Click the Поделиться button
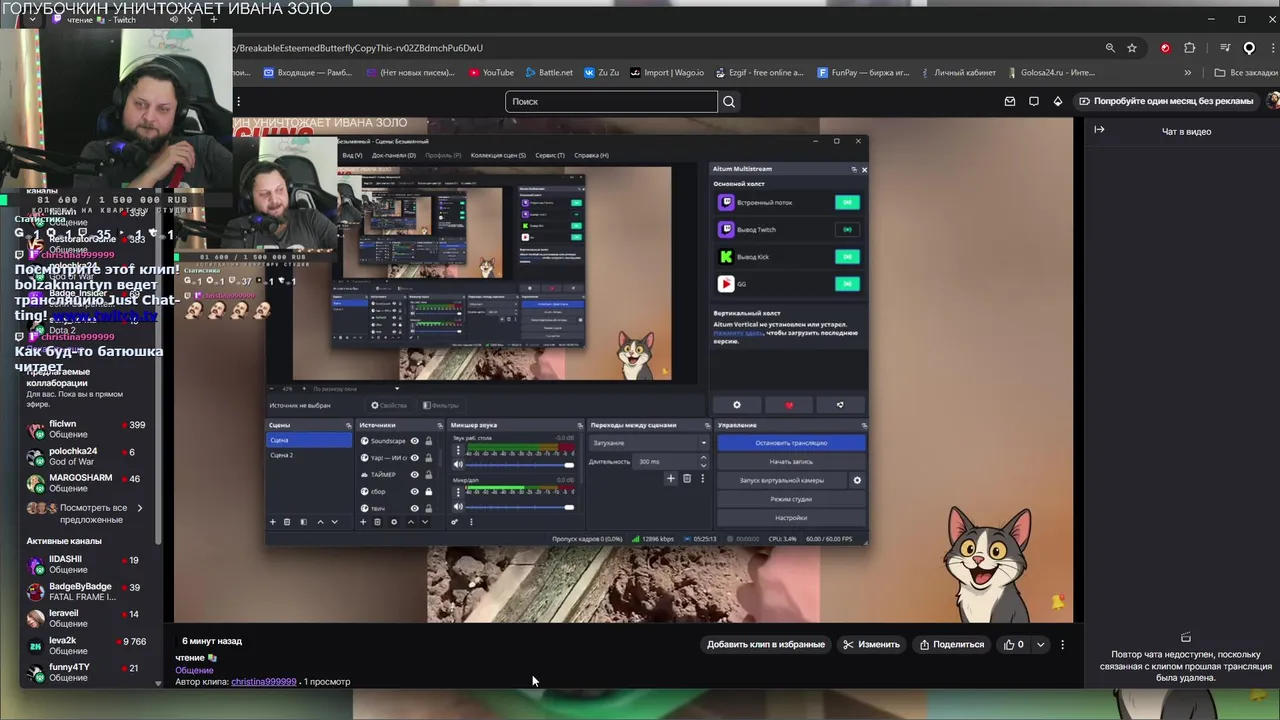 tap(952, 645)
